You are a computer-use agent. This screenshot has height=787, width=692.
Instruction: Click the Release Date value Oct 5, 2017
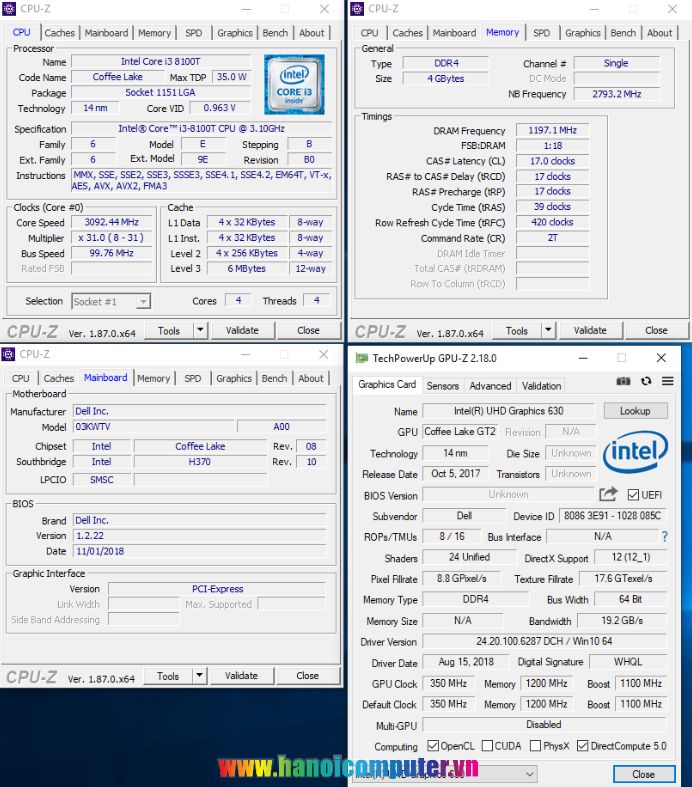456,473
